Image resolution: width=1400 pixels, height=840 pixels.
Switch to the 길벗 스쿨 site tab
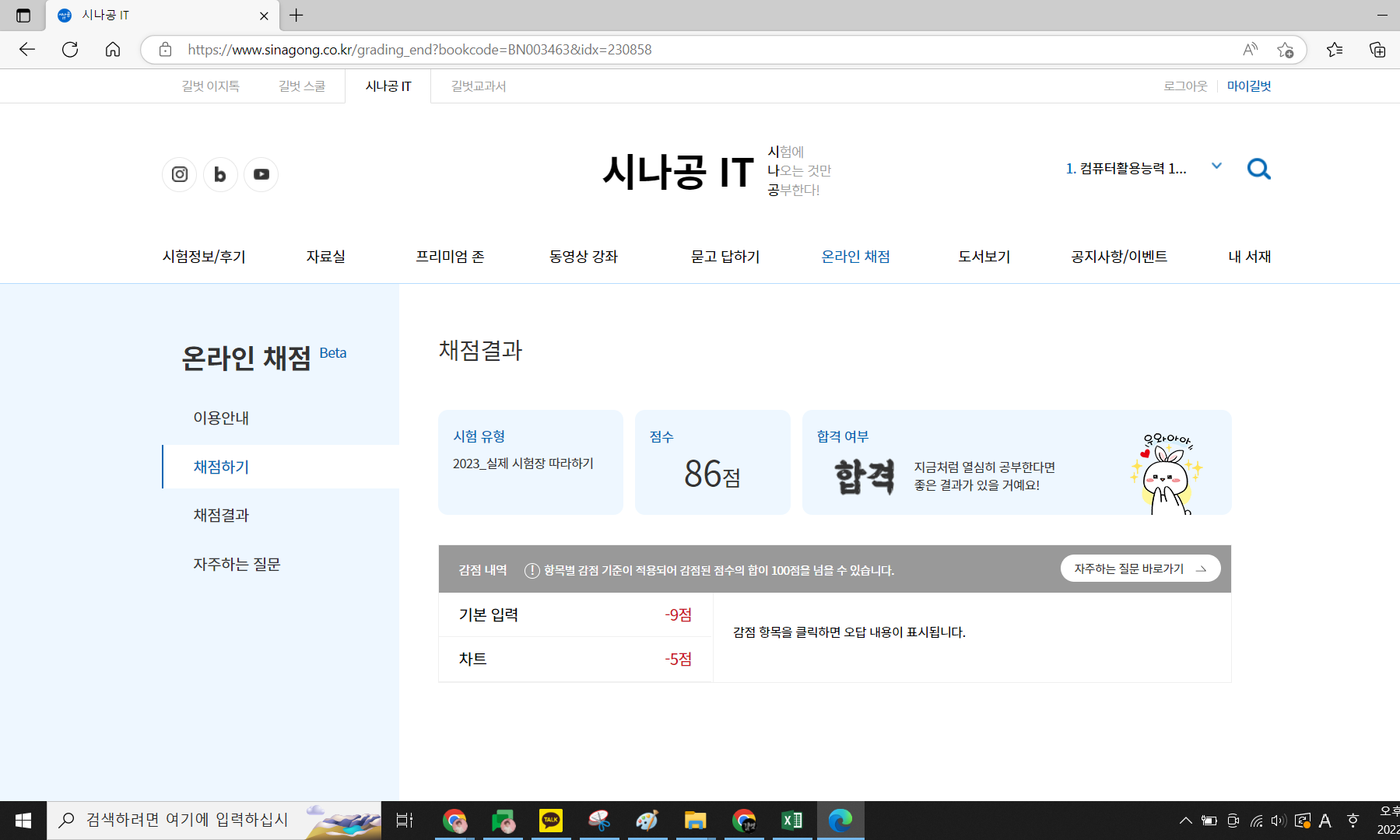[x=302, y=86]
